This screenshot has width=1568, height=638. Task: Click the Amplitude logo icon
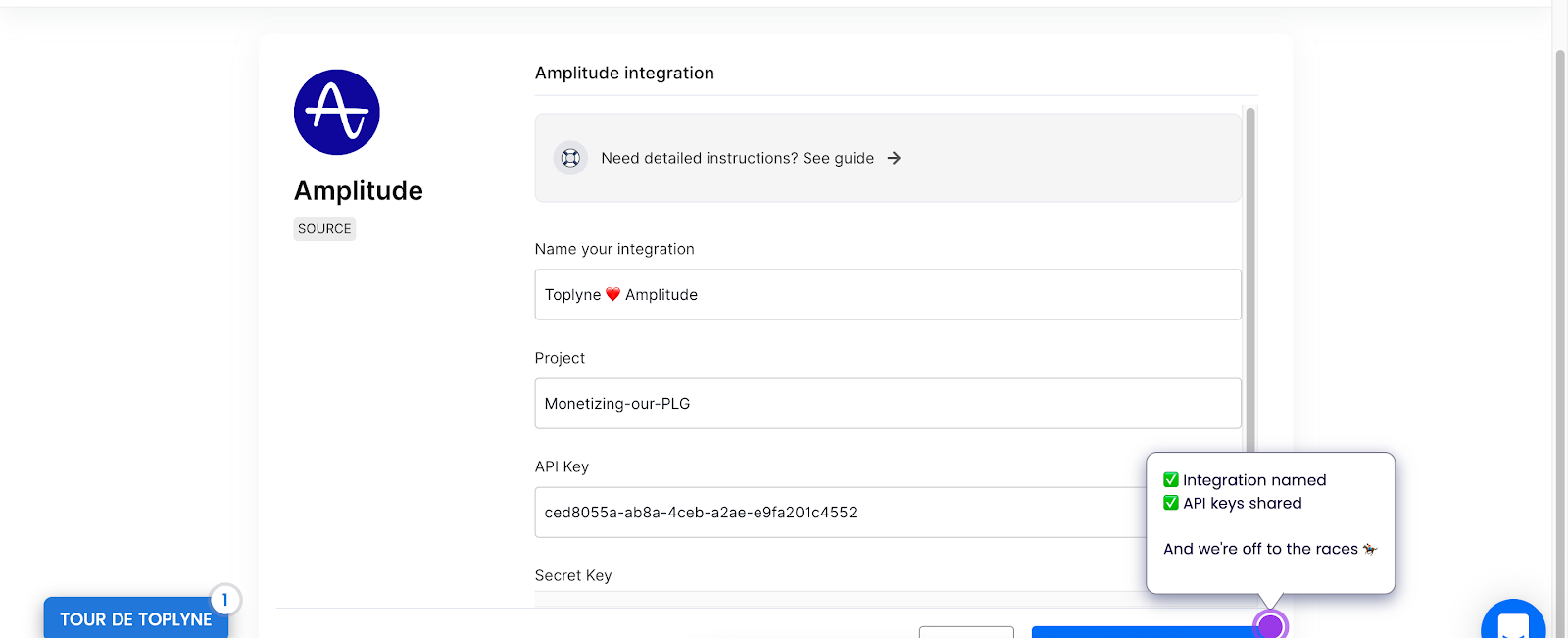click(x=336, y=112)
